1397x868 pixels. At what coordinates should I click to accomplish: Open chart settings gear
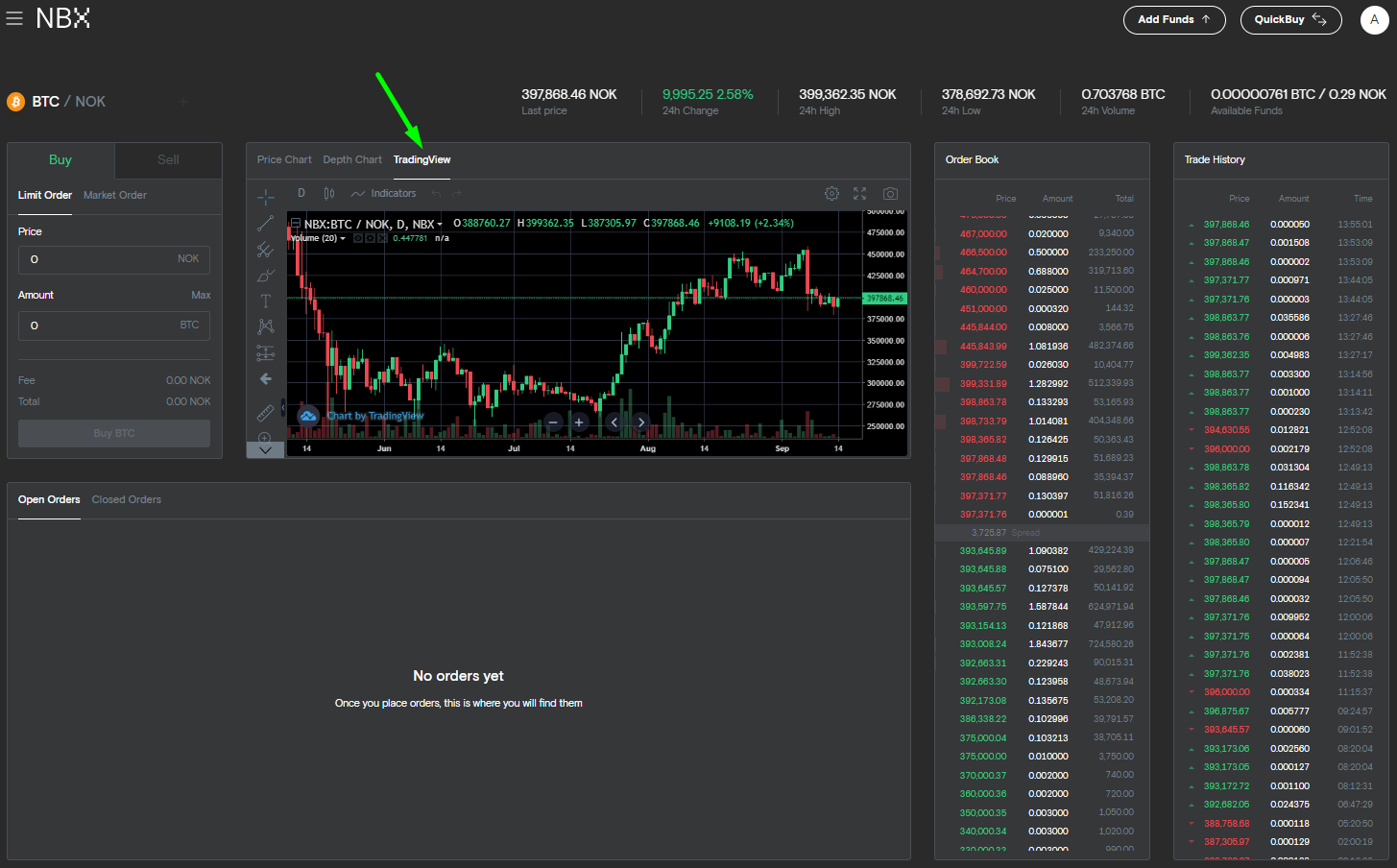tap(831, 193)
